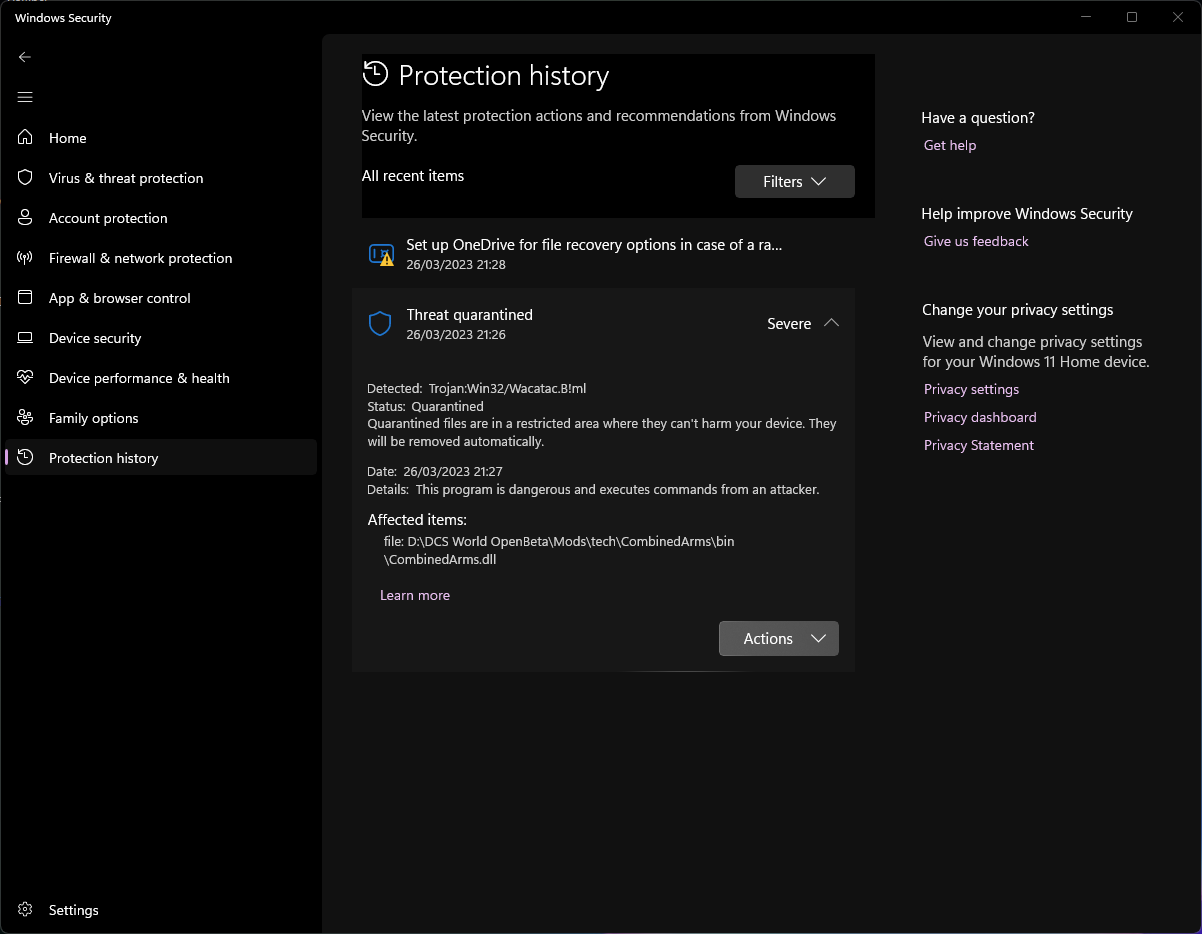Open Privacy dashboard link

(x=980, y=417)
